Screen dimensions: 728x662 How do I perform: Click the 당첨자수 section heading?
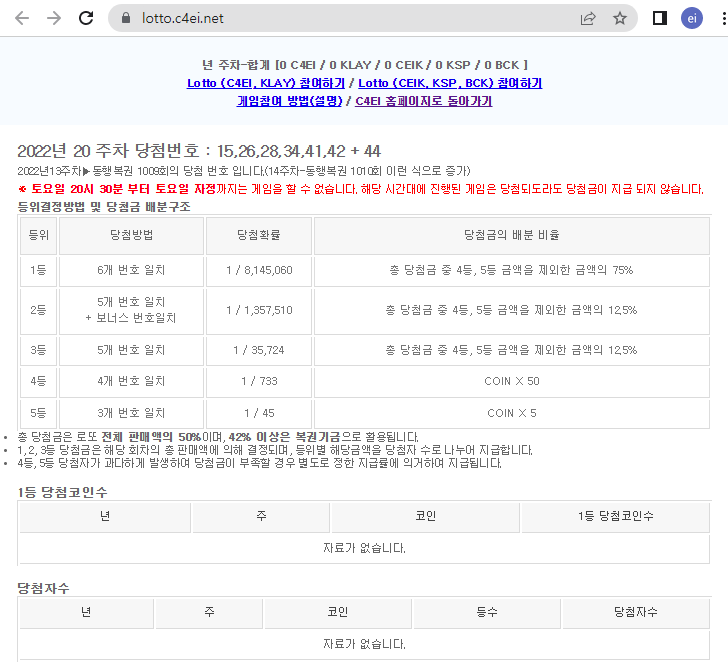pos(43,589)
